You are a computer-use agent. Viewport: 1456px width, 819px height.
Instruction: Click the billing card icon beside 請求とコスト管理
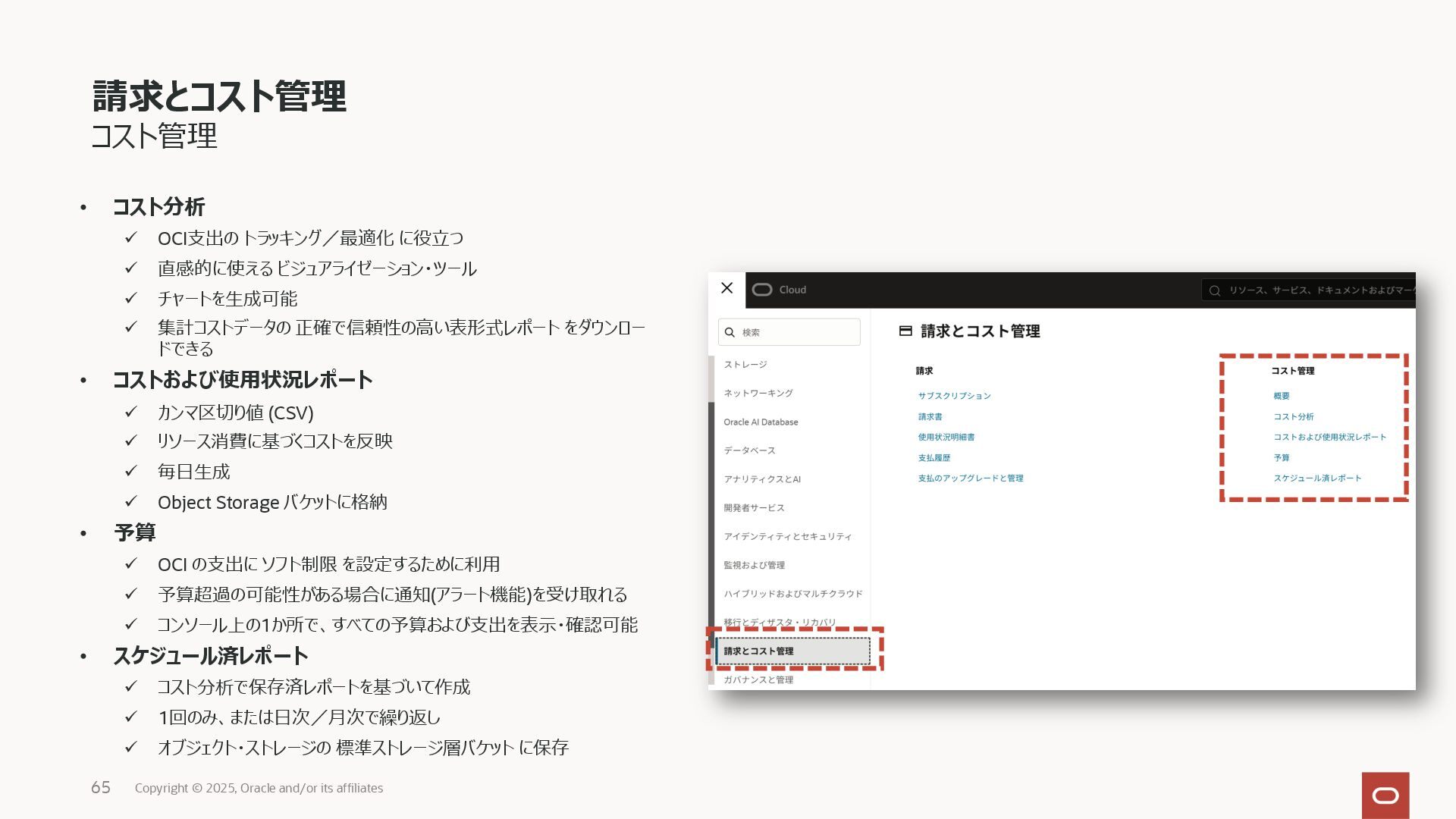point(905,331)
